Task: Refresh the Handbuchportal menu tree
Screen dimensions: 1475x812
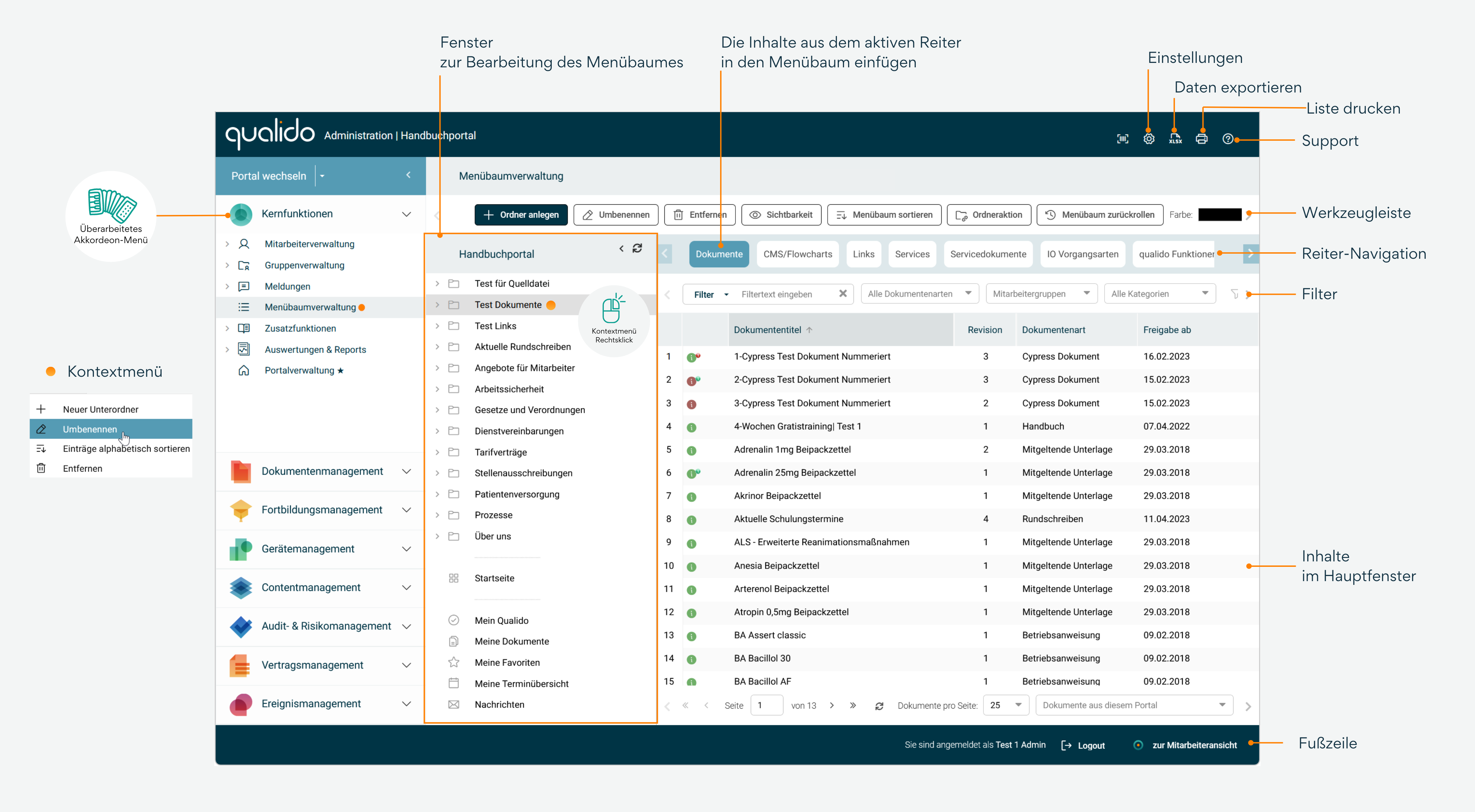Action: pyautogui.click(x=637, y=248)
